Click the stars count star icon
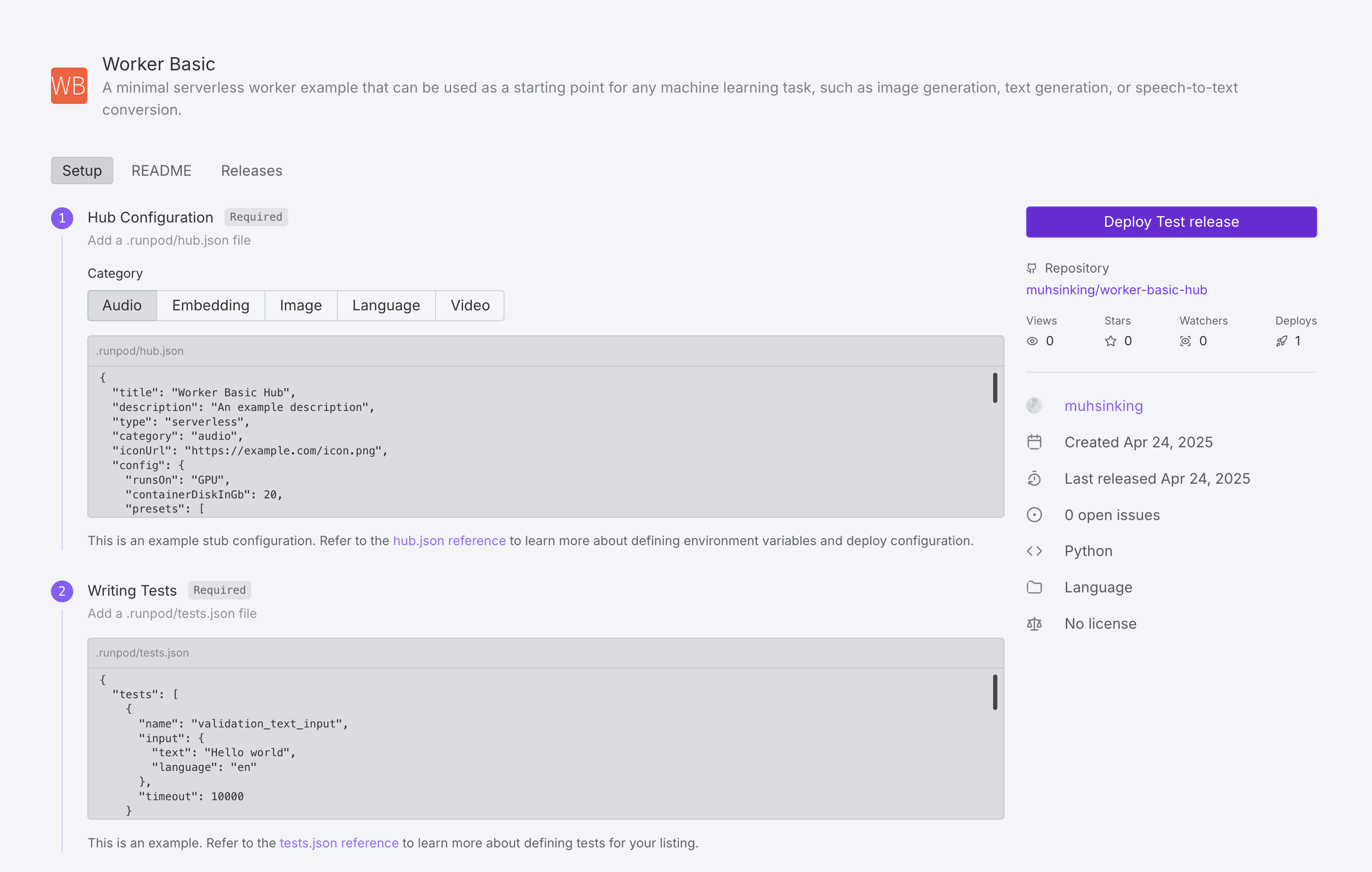Image resolution: width=1372 pixels, height=872 pixels. [x=1110, y=341]
